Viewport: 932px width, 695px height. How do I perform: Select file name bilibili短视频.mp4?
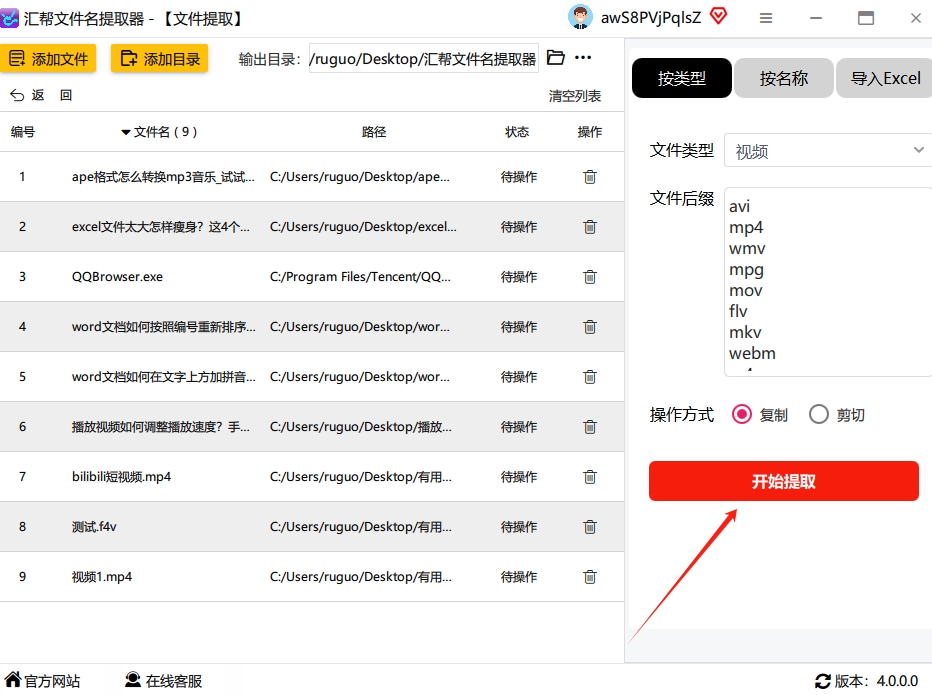[x=121, y=476]
